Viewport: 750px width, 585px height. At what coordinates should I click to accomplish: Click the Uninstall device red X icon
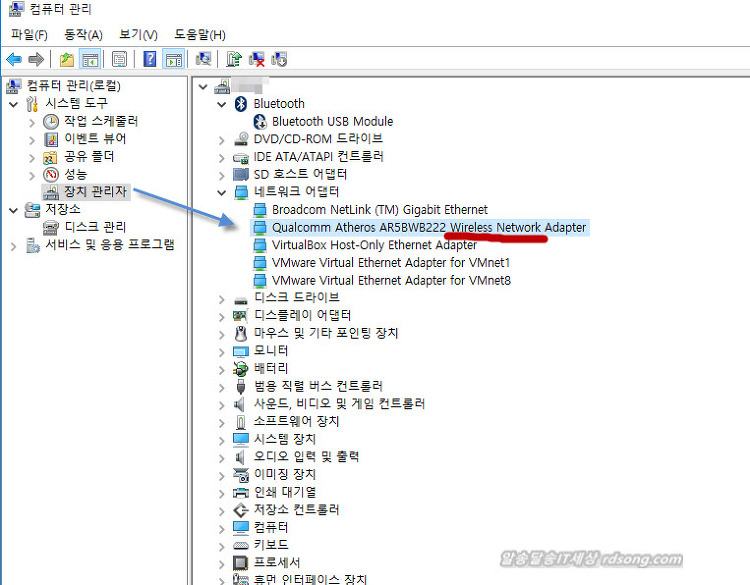pos(256,59)
